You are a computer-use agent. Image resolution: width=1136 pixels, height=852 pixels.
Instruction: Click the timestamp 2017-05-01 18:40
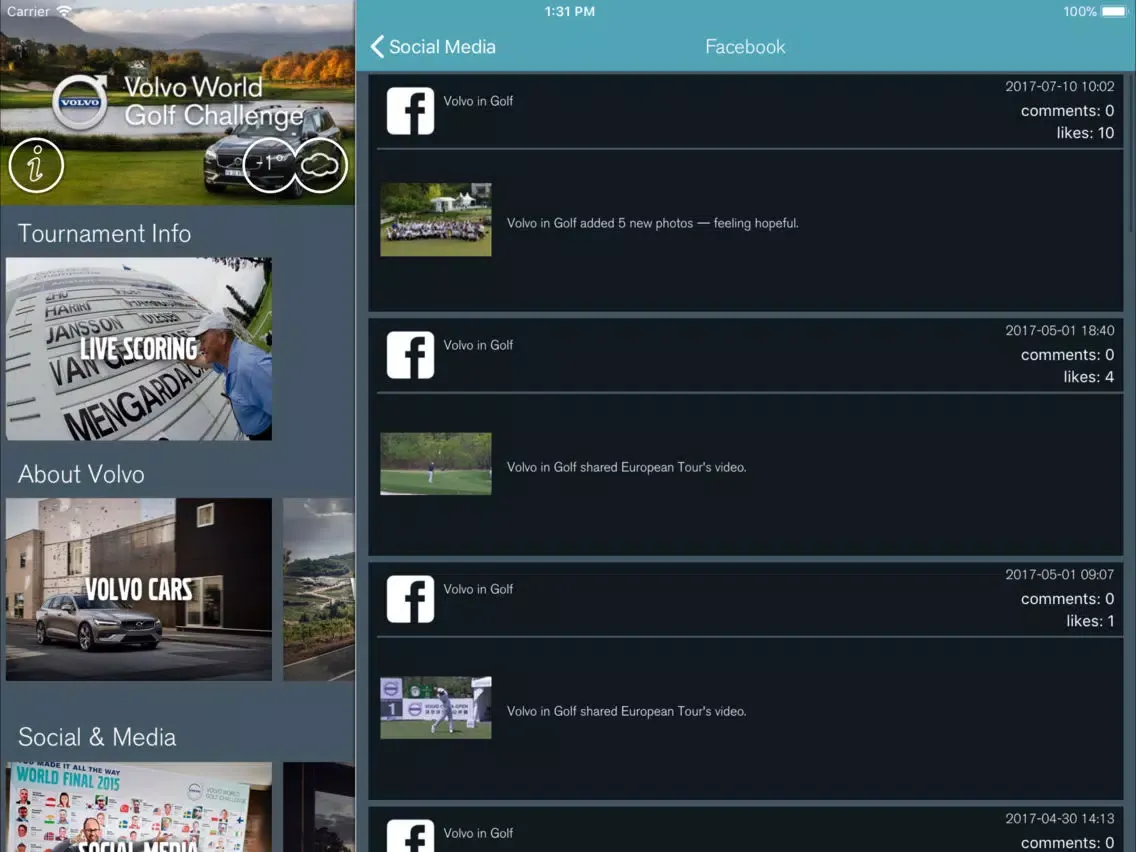(1060, 330)
